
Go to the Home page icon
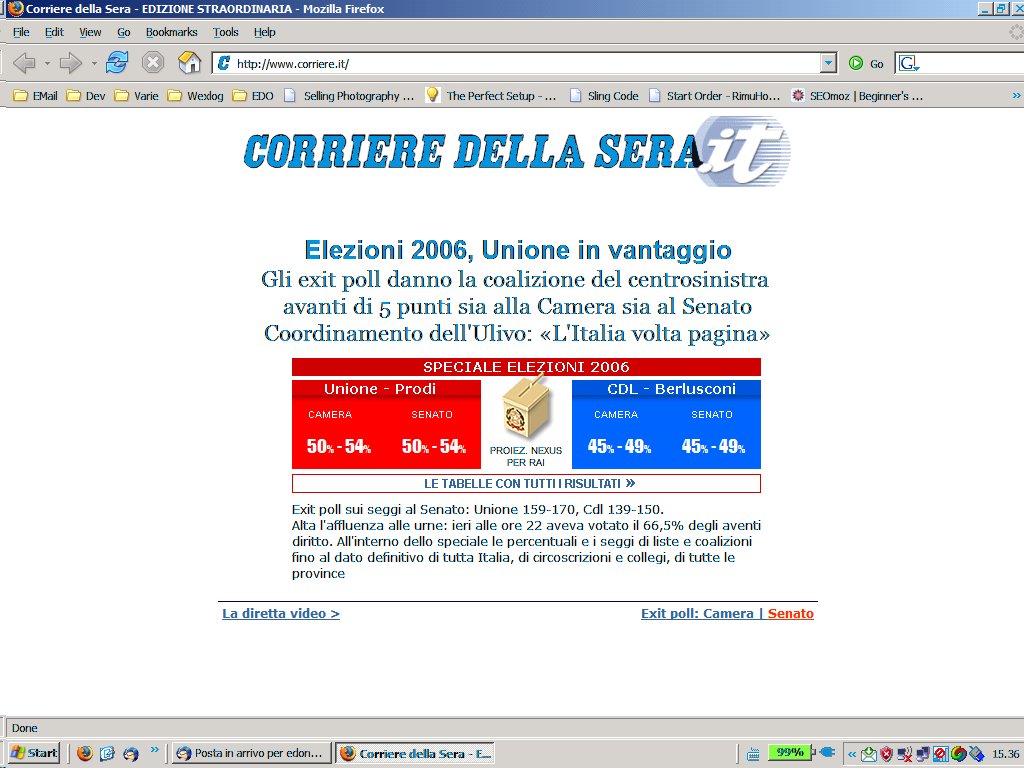click(189, 63)
